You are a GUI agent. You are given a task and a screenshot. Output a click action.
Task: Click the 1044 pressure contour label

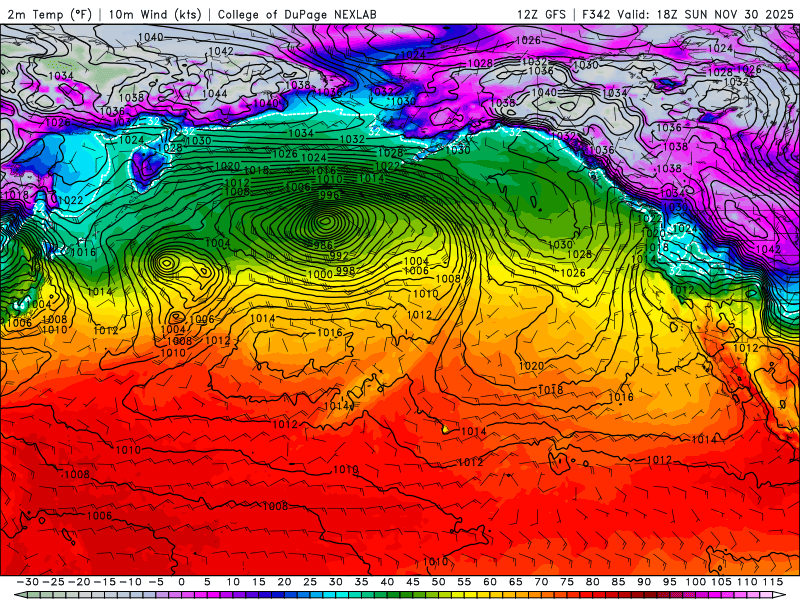[x=214, y=93]
